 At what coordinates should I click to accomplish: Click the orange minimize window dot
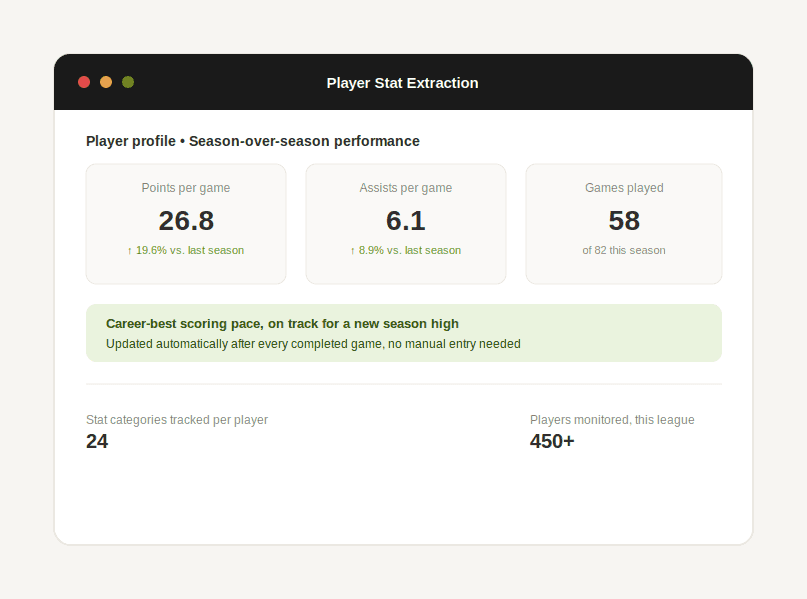coord(106,82)
